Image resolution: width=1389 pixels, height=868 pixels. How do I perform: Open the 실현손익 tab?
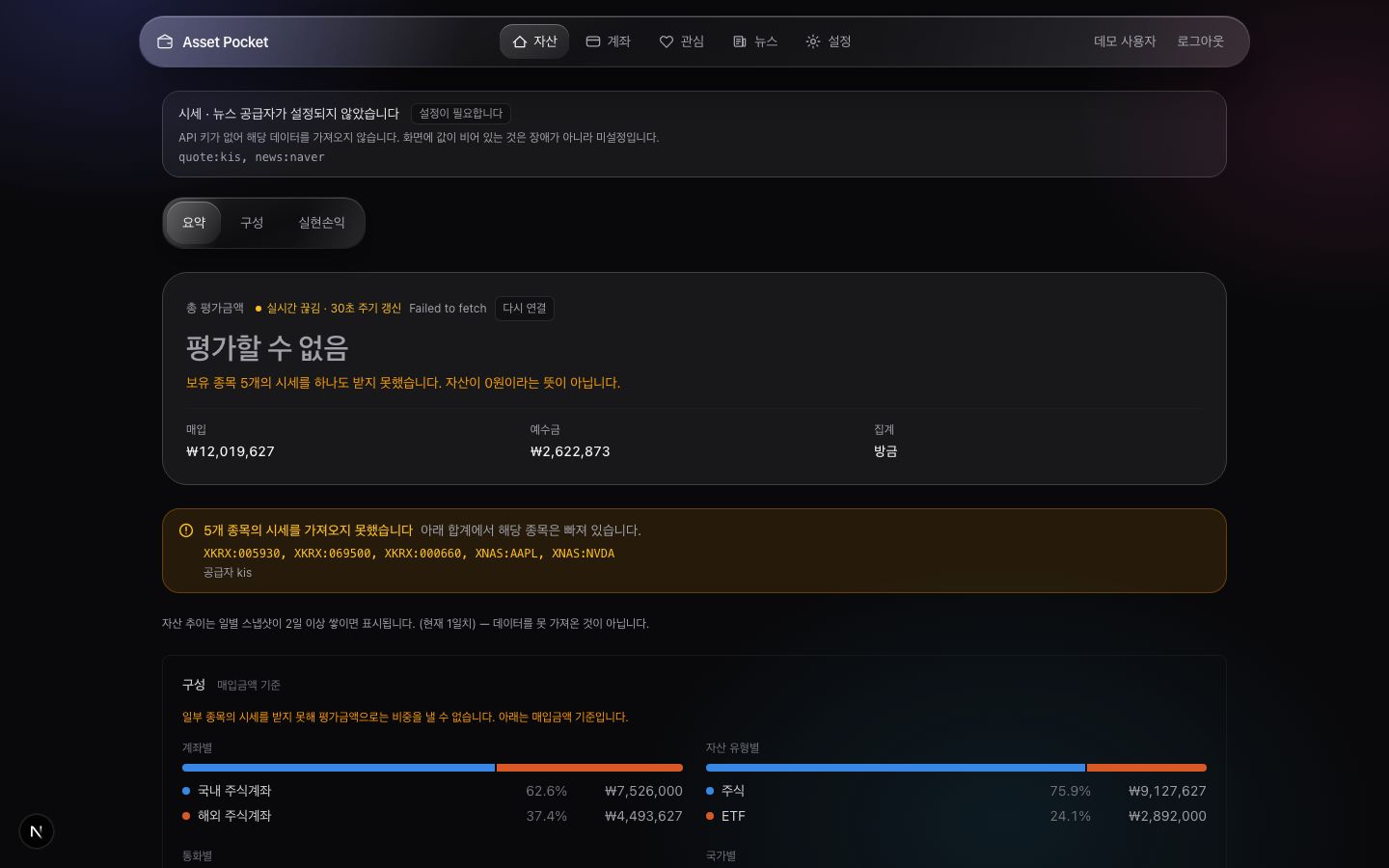point(321,223)
